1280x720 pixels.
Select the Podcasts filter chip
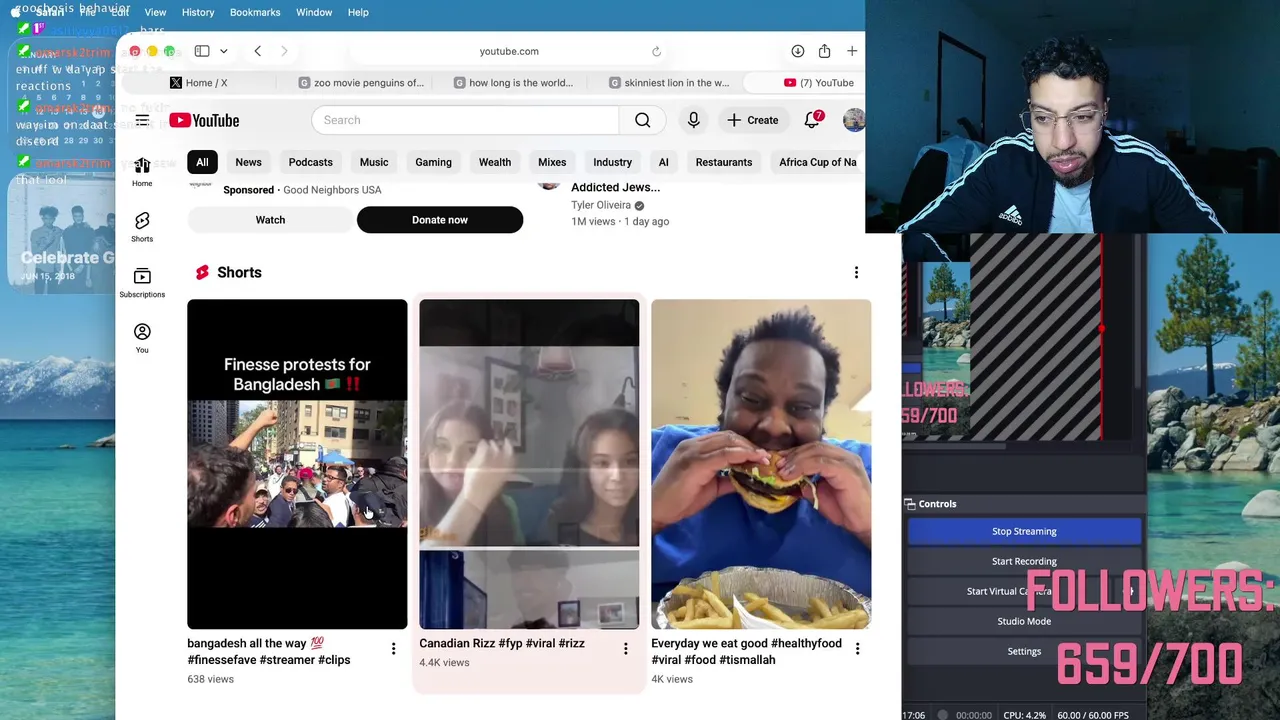[310, 162]
